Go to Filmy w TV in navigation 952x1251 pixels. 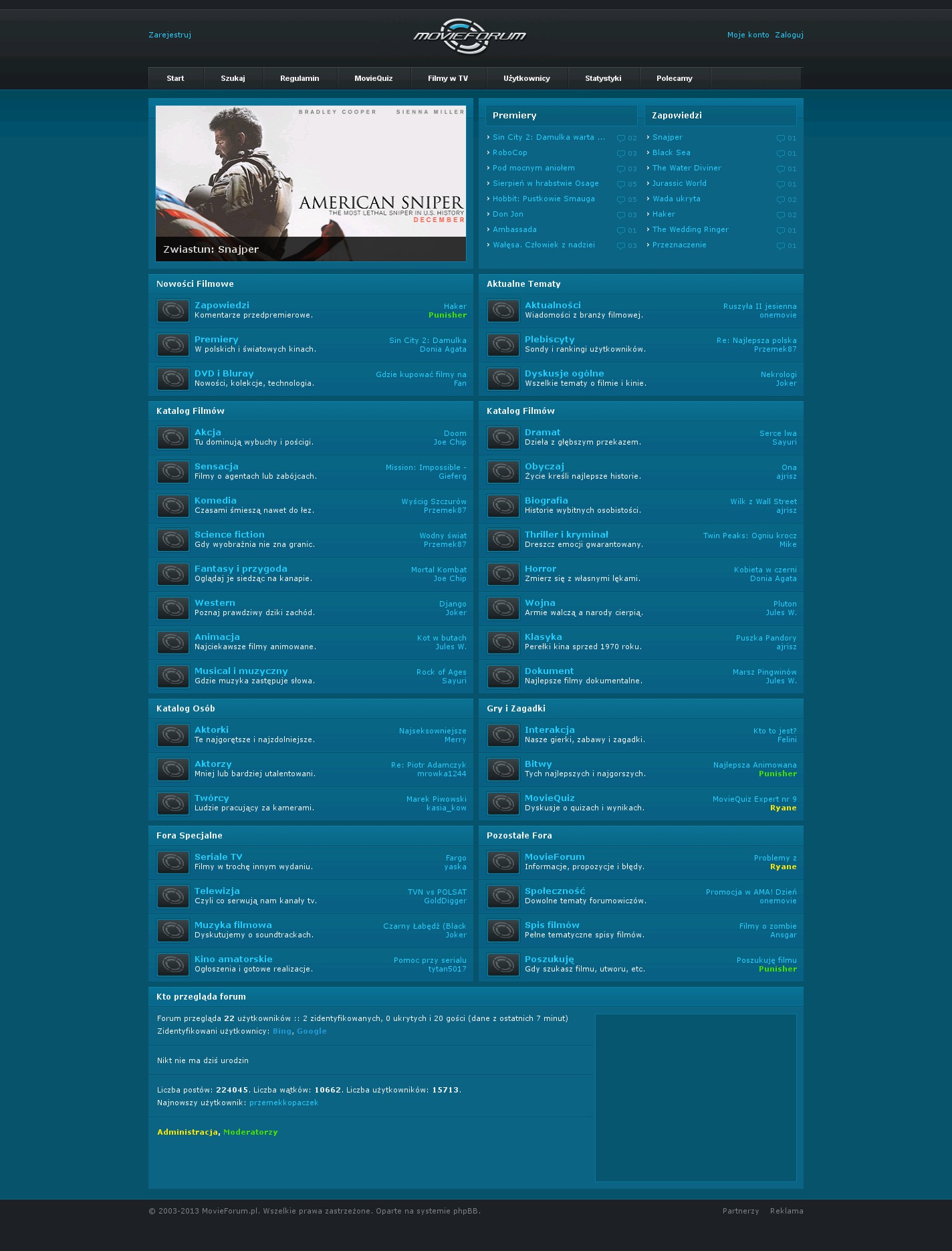click(x=448, y=78)
